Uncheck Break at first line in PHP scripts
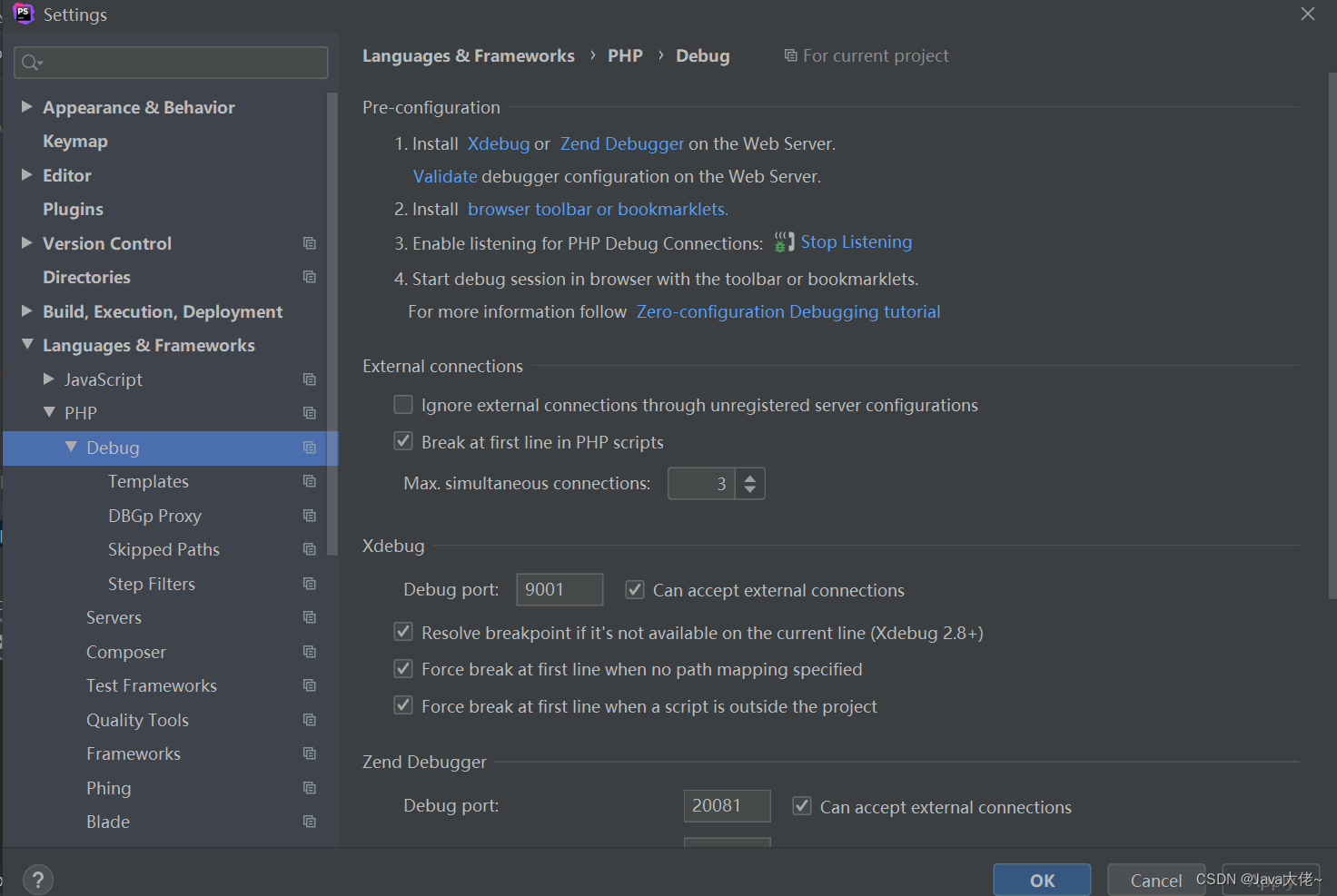This screenshot has width=1337, height=896. [x=403, y=440]
